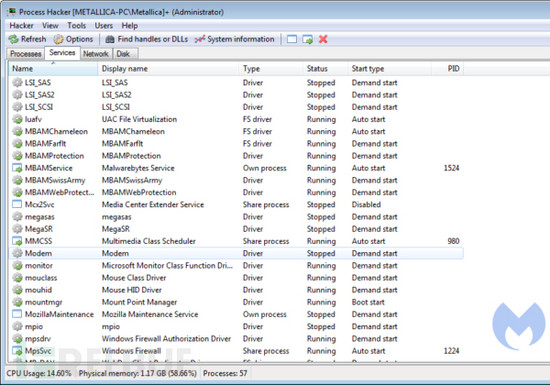Click the red X toolbar icon
The image size is (550, 385).
(323, 39)
